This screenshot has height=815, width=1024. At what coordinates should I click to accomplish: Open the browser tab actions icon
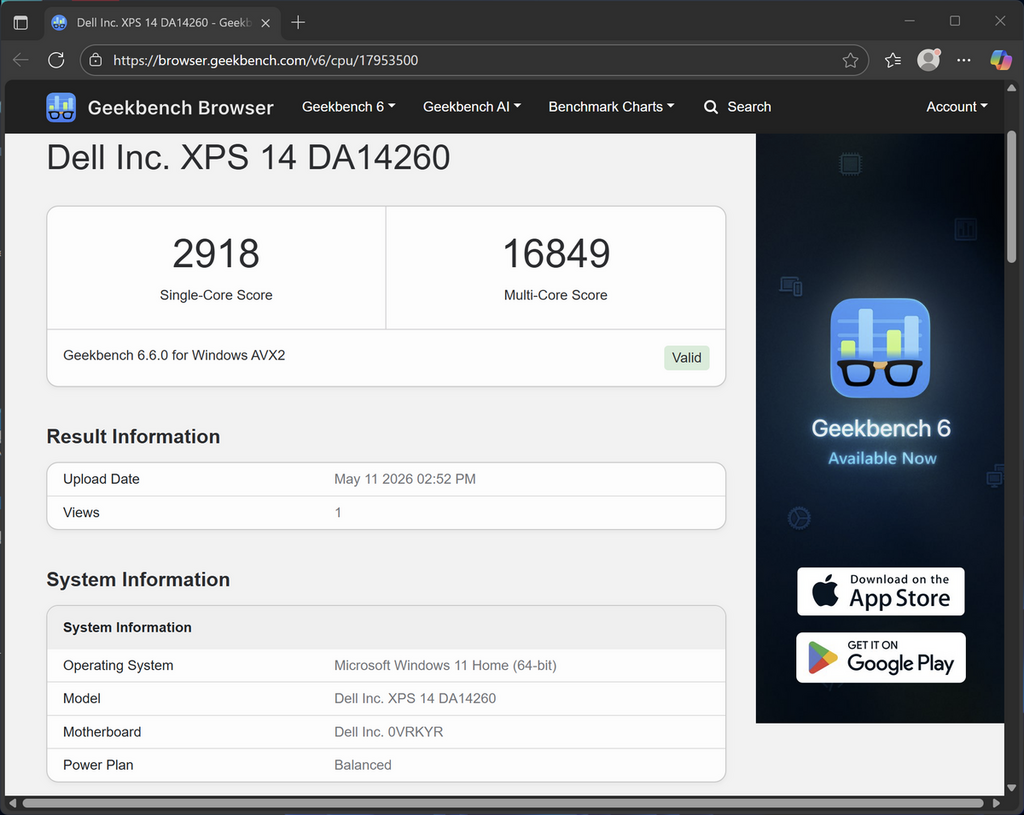21,23
